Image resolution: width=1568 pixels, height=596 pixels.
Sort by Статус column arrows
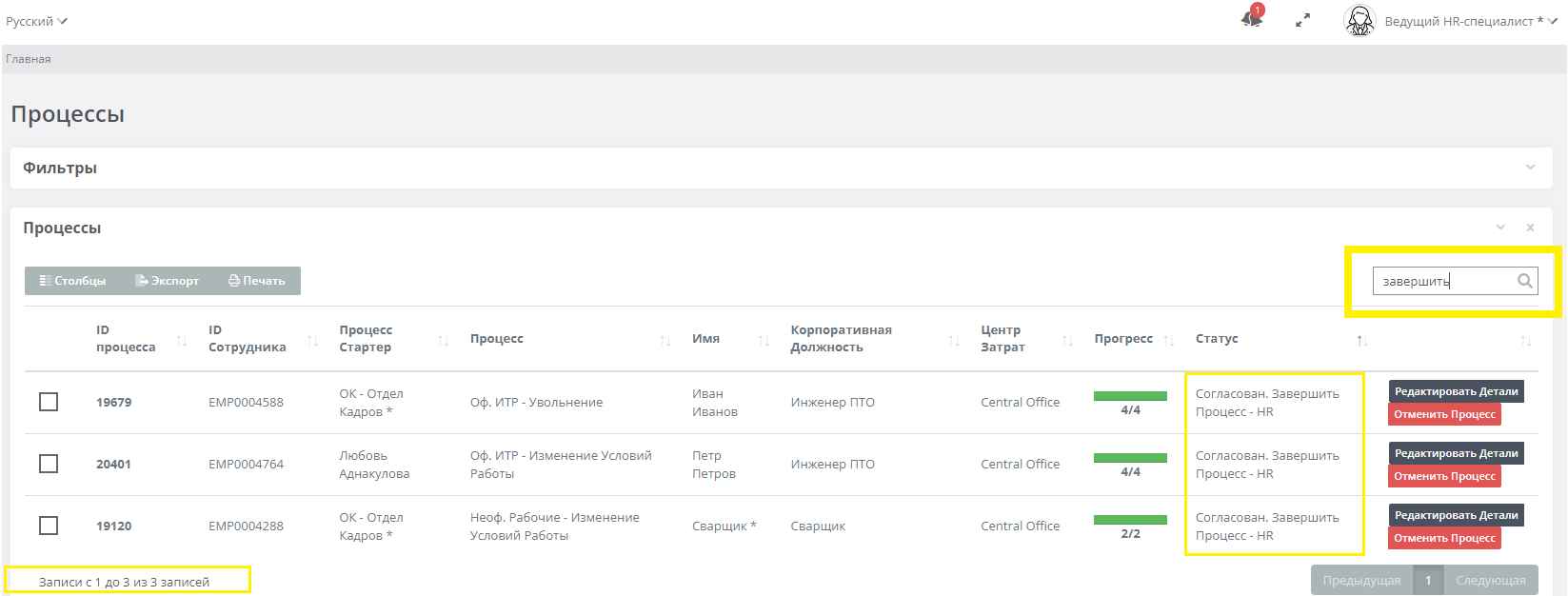tap(1362, 340)
